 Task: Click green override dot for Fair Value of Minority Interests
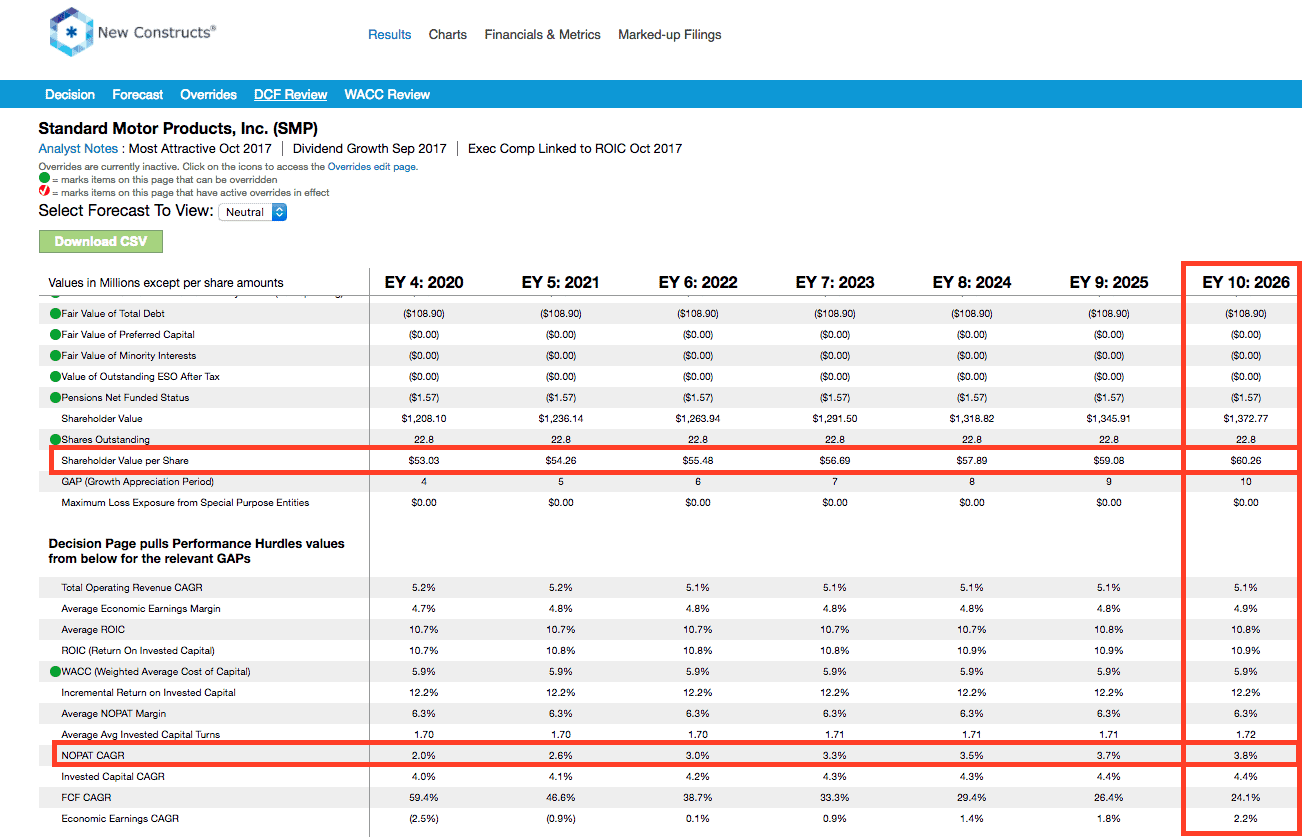55,356
